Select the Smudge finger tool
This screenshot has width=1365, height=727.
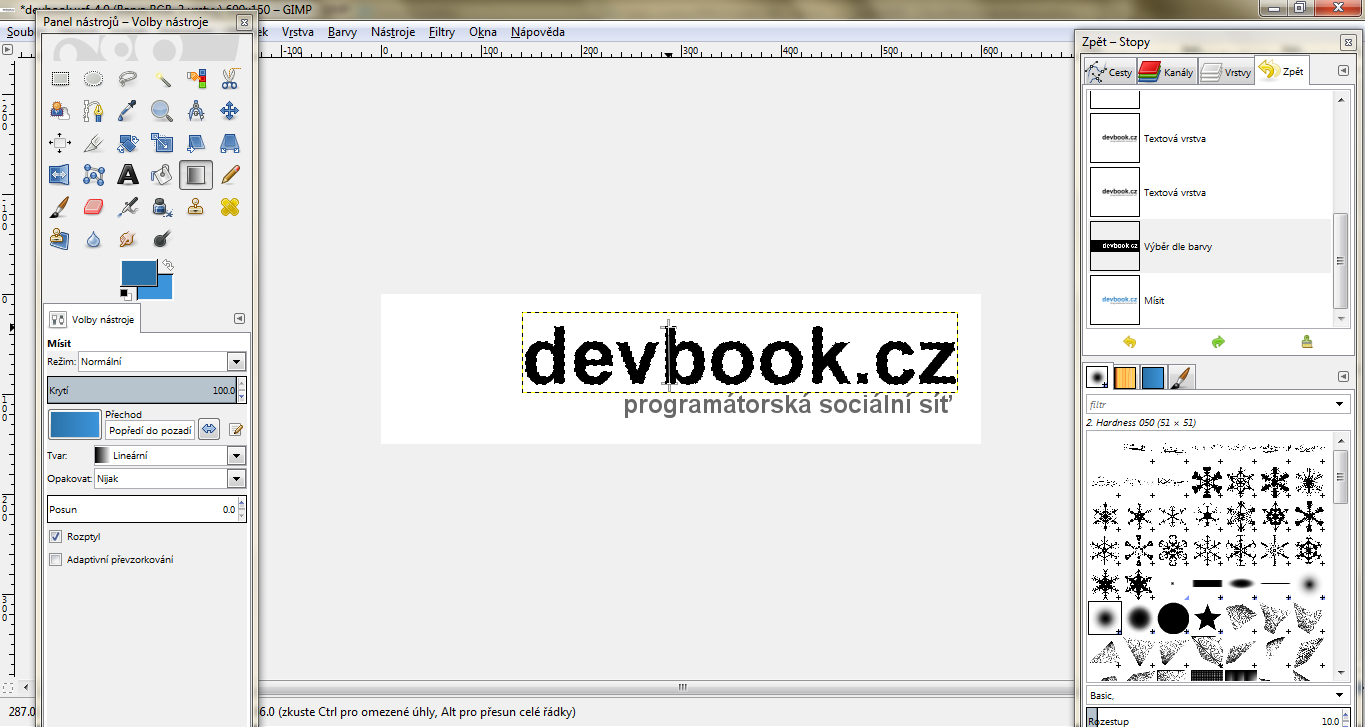point(128,239)
